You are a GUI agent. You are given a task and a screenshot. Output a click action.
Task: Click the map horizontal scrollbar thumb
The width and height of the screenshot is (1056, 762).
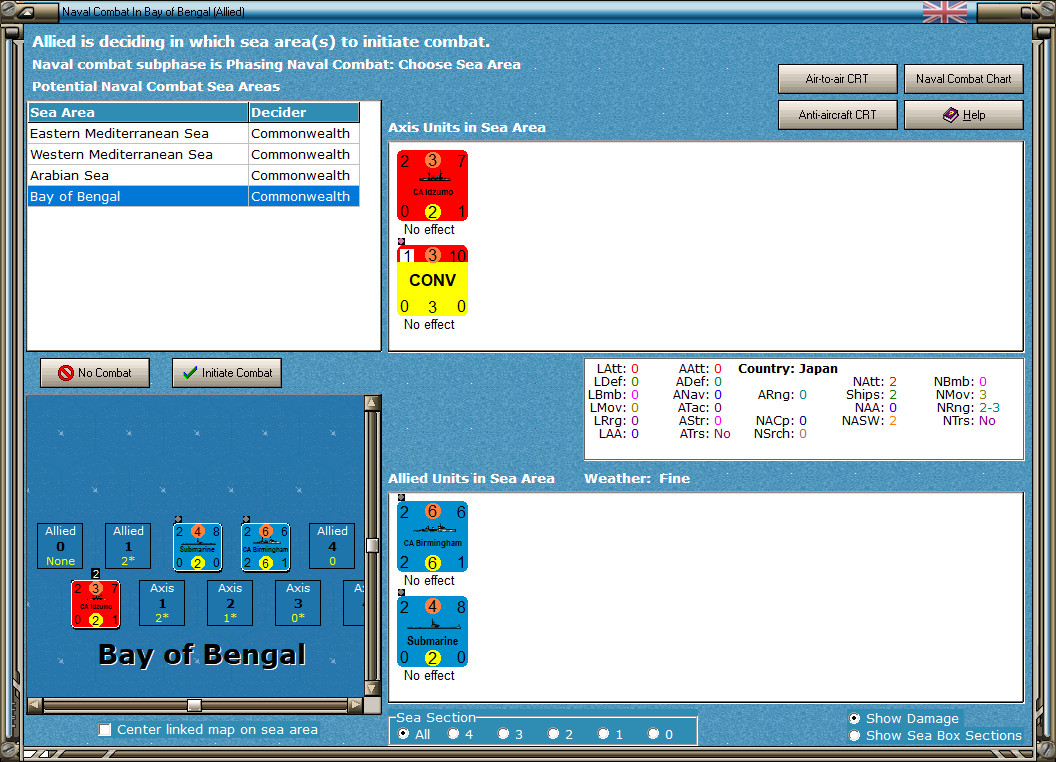click(x=194, y=705)
